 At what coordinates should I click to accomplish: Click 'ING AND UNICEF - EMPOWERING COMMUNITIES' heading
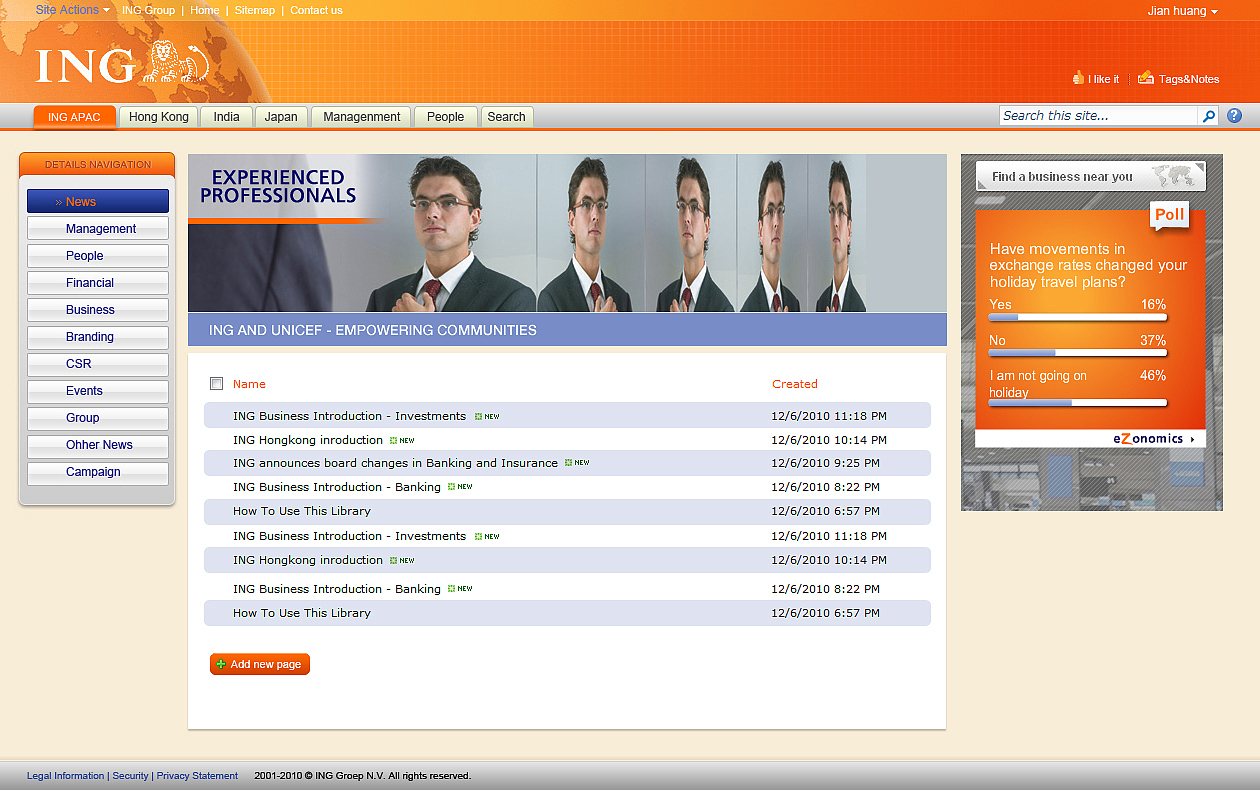point(373,330)
